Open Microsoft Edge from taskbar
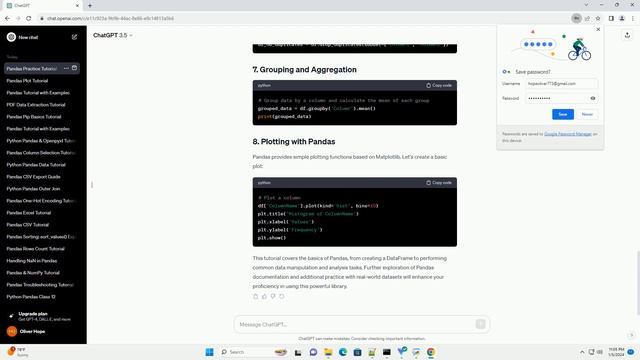This screenshot has width=640, height=360. point(343,352)
